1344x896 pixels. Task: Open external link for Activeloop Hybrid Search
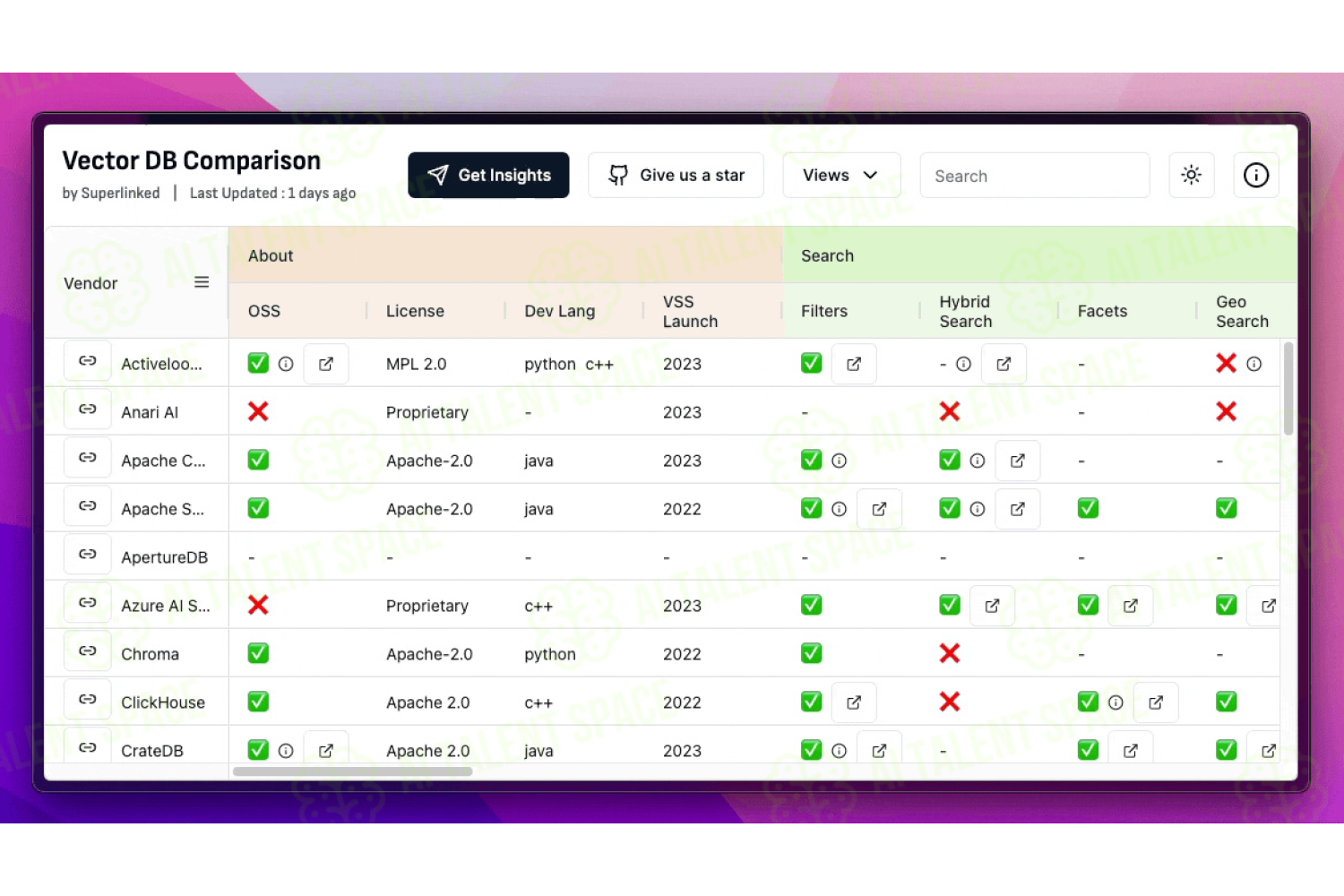coord(1004,364)
